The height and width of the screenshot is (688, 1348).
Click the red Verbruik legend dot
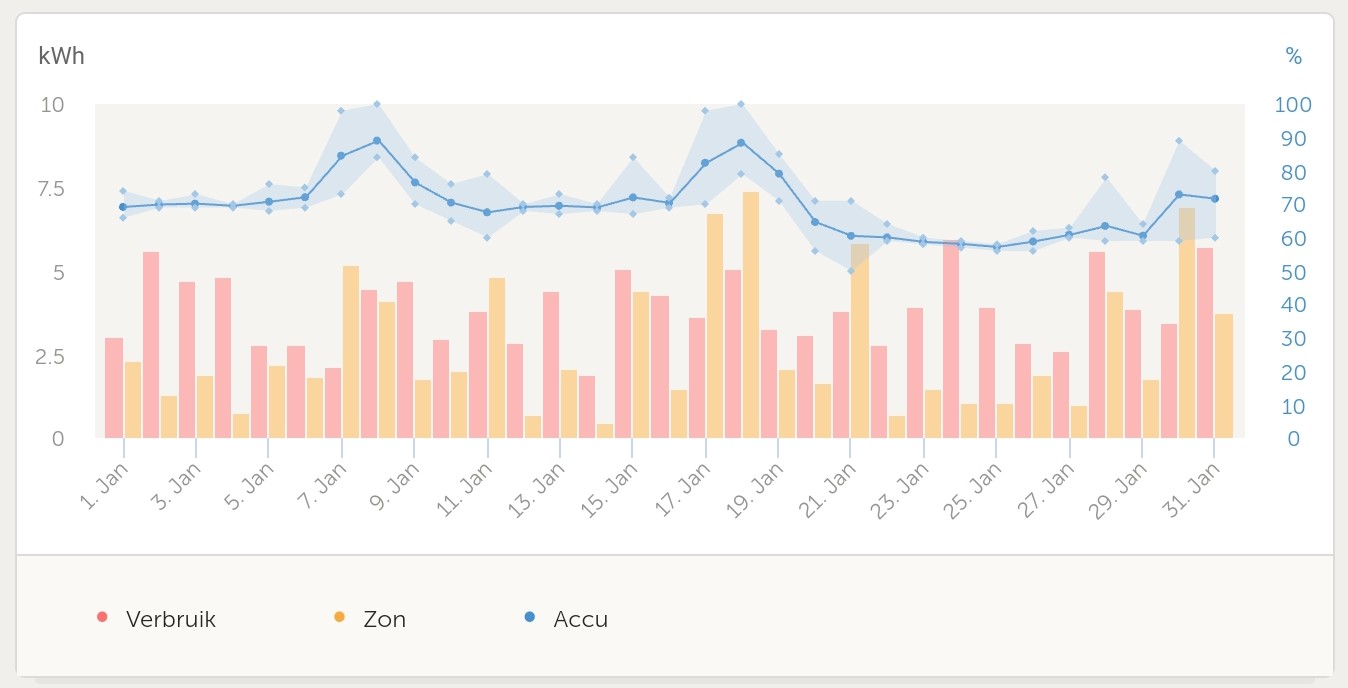click(102, 618)
